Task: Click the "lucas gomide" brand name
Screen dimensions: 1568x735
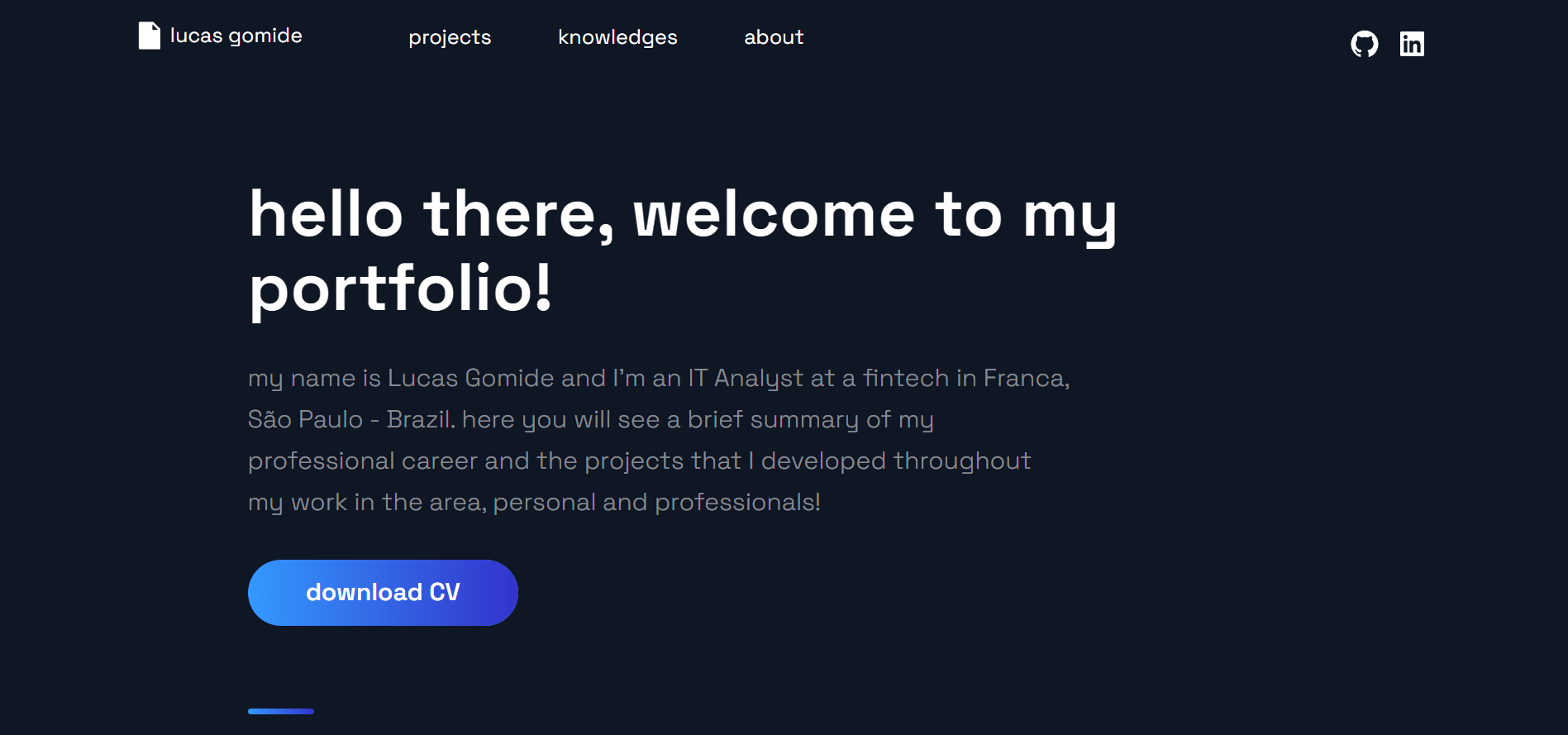Action: pos(236,36)
